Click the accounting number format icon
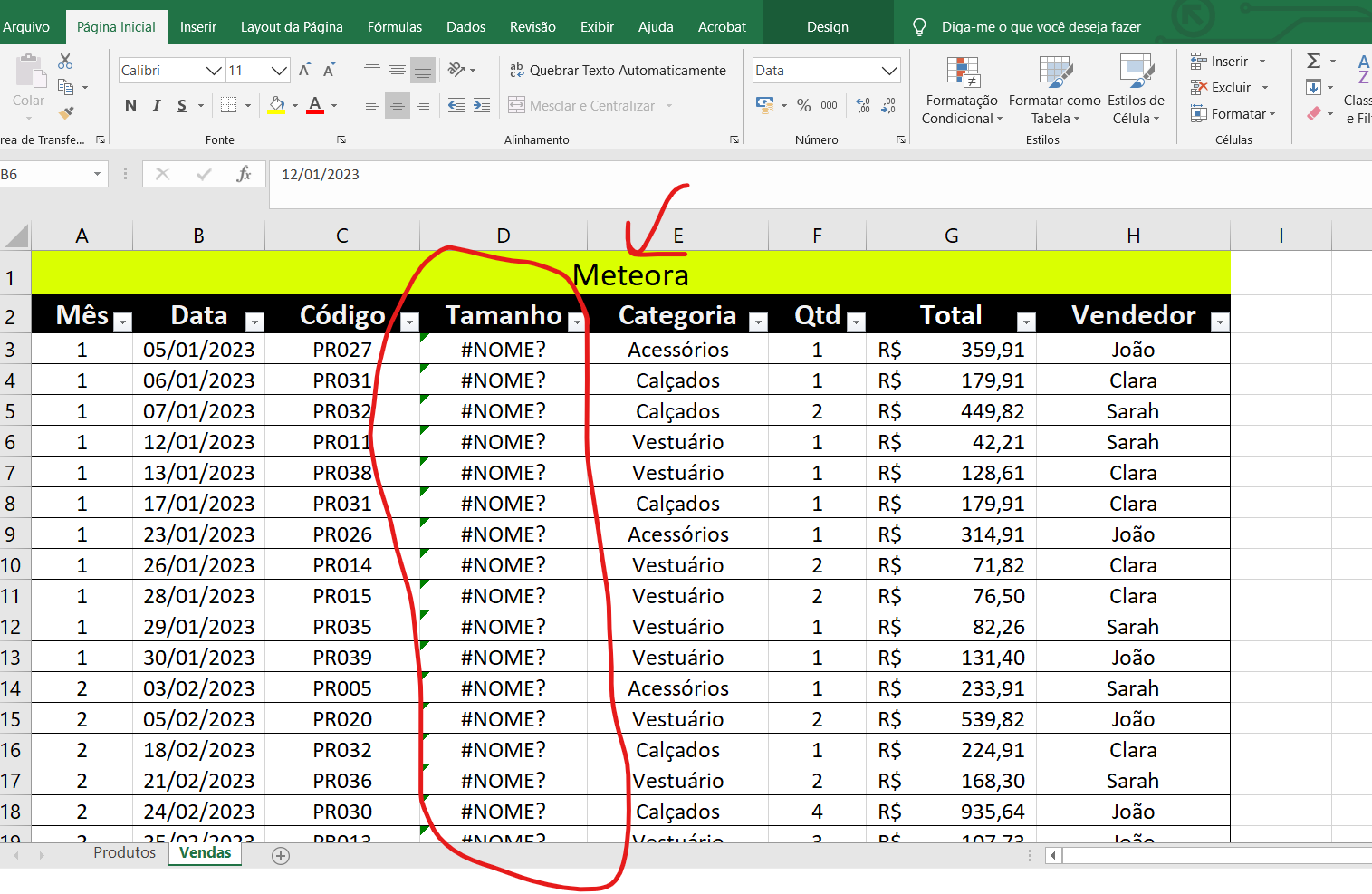The image size is (1372, 894). pos(765,105)
